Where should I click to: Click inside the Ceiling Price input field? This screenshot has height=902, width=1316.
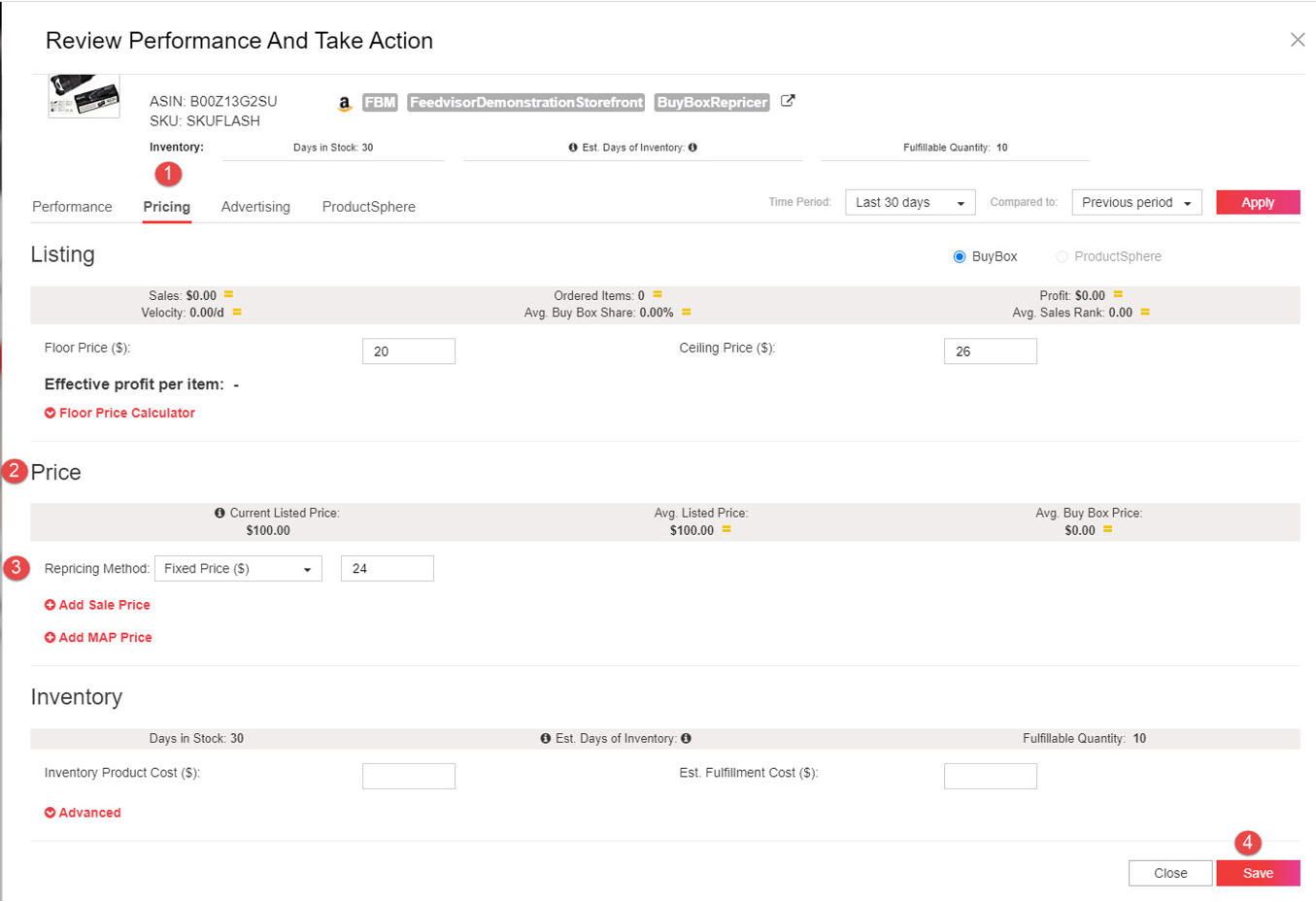click(991, 351)
